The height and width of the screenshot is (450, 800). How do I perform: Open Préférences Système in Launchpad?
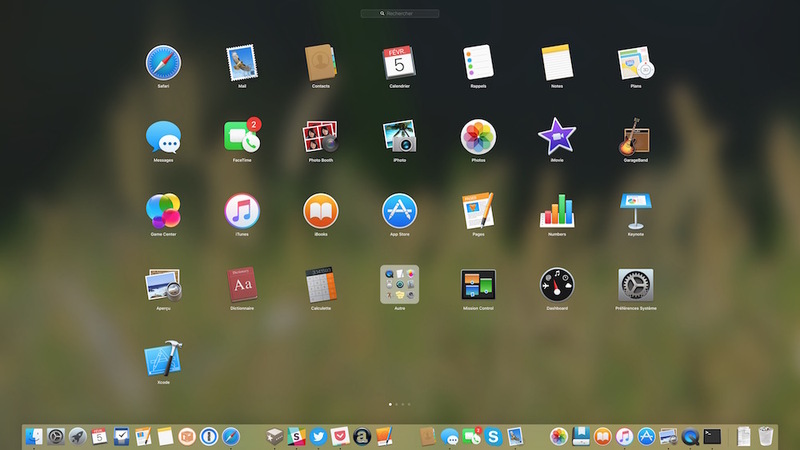636,285
